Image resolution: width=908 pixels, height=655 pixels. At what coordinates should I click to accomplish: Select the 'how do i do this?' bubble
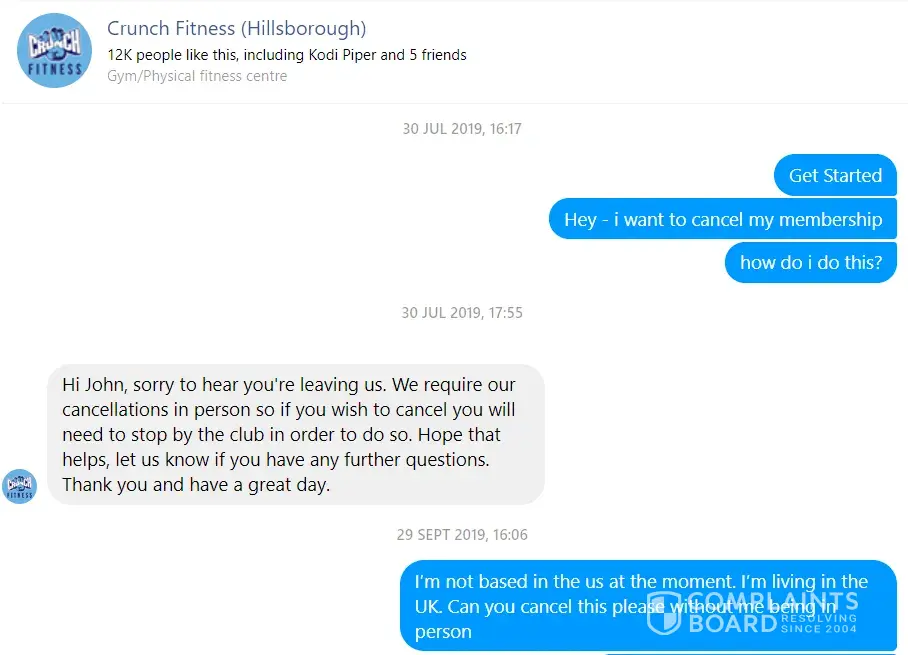(811, 262)
